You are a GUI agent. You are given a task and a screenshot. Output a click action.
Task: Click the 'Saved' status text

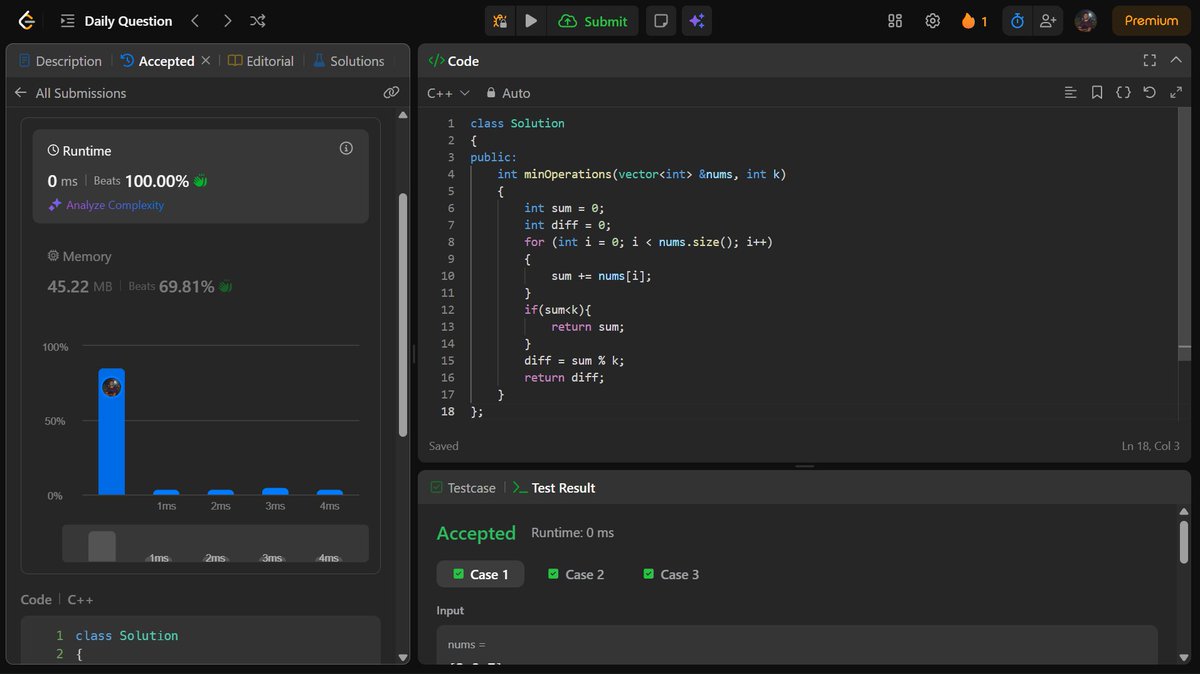click(444, 446)
